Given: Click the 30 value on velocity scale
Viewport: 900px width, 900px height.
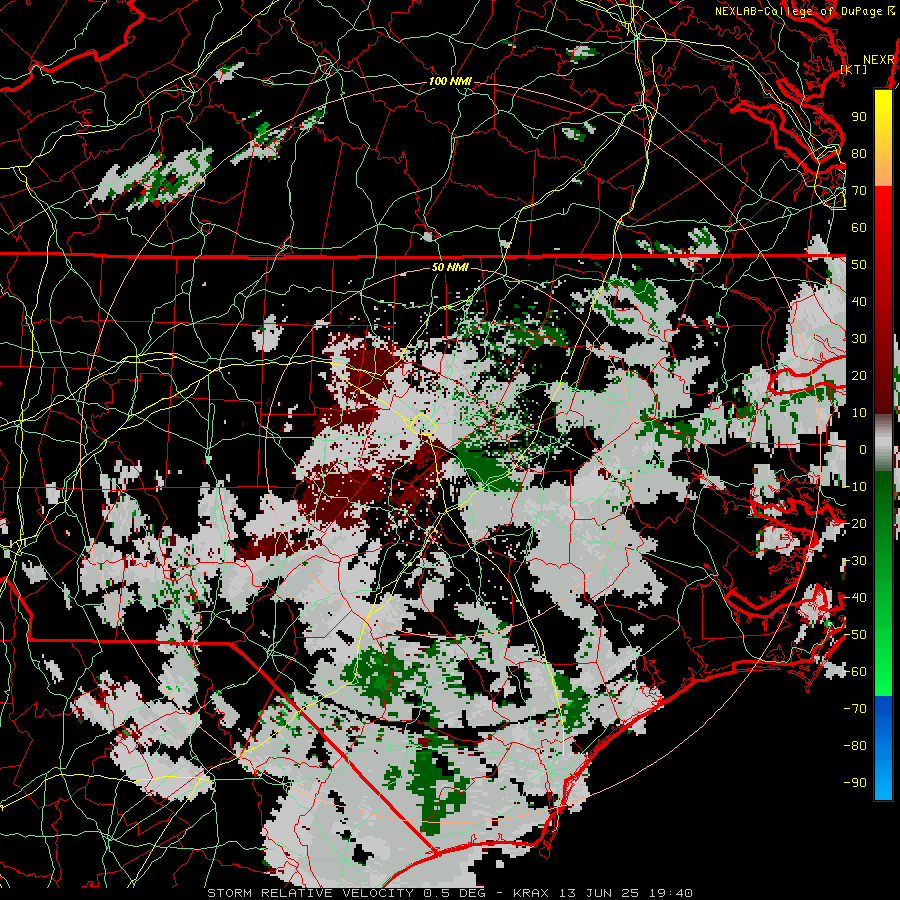Looking at the screenshot, I should (859, 339).
